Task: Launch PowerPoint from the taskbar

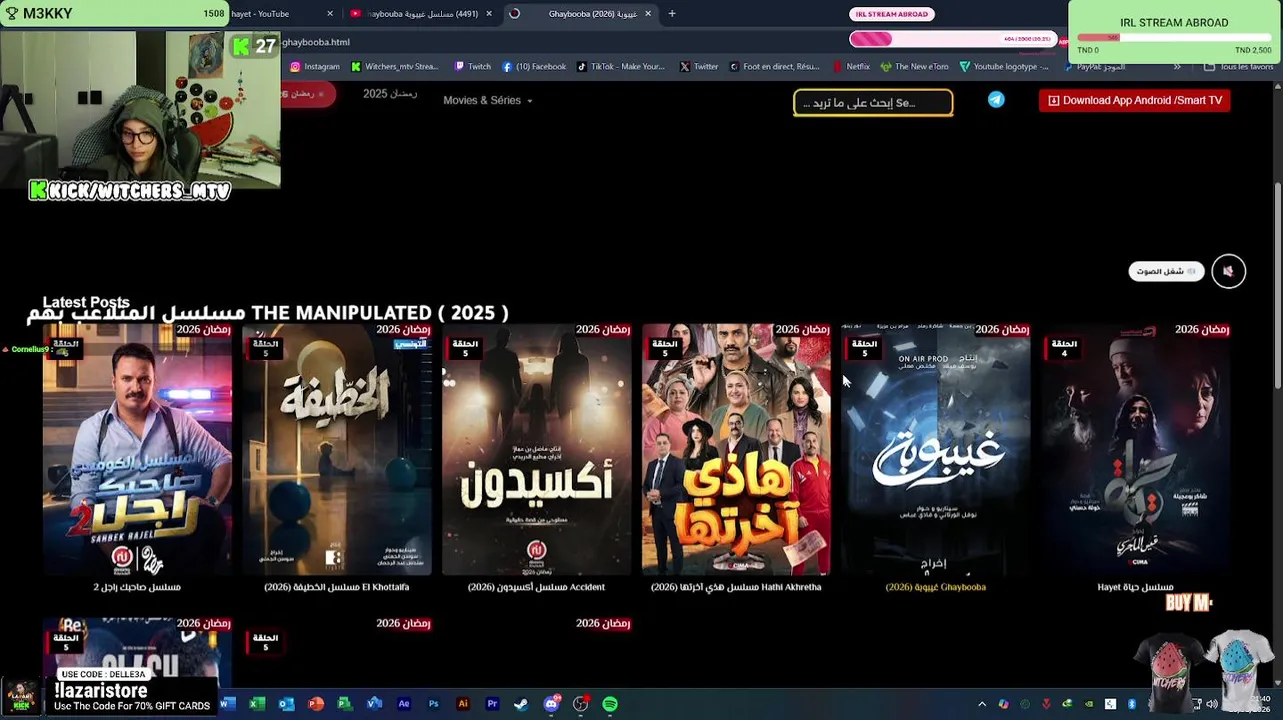Action: coord(316,704)
